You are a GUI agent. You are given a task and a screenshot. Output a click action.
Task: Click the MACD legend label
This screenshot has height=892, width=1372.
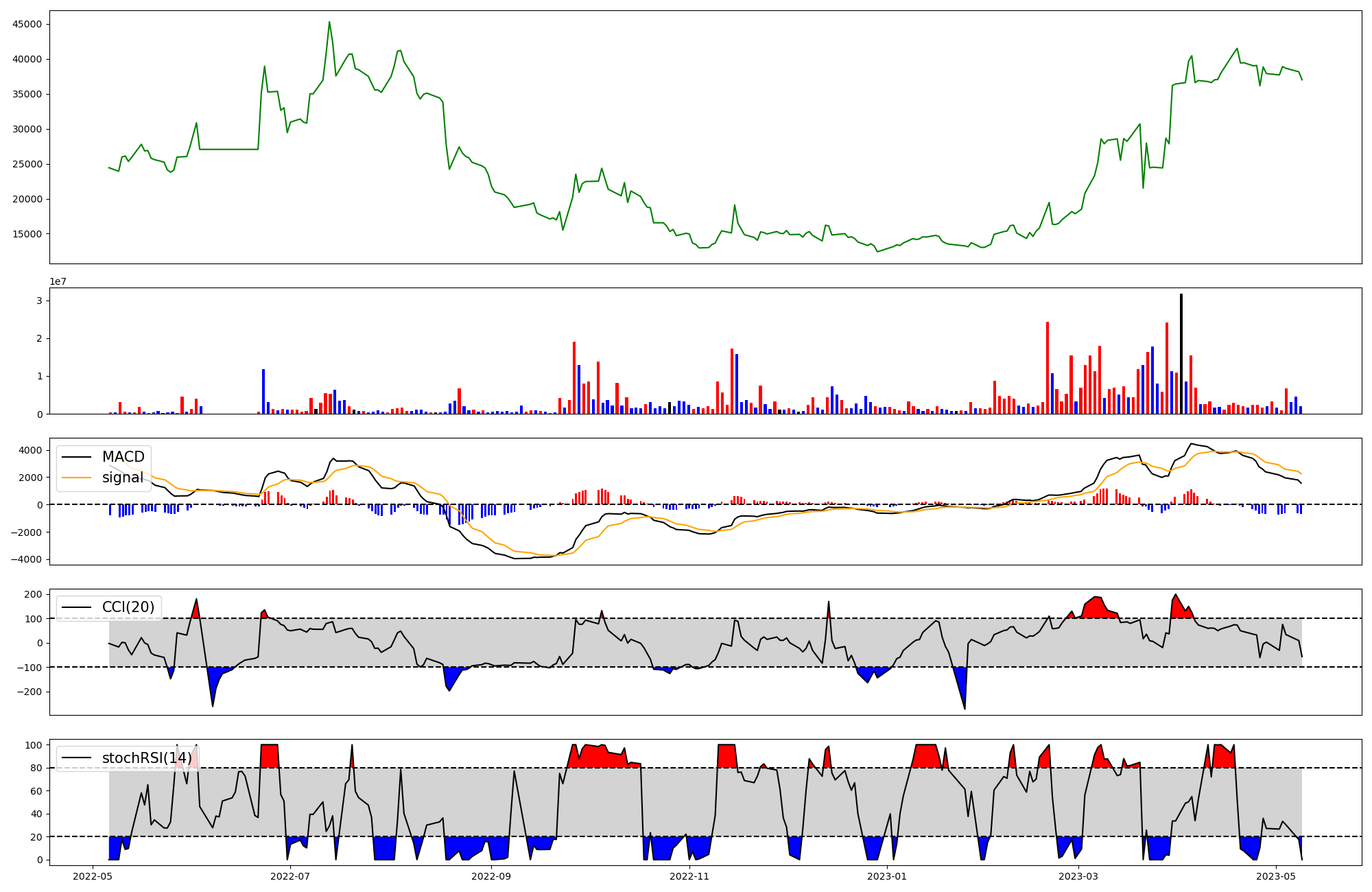click(123, 457)
